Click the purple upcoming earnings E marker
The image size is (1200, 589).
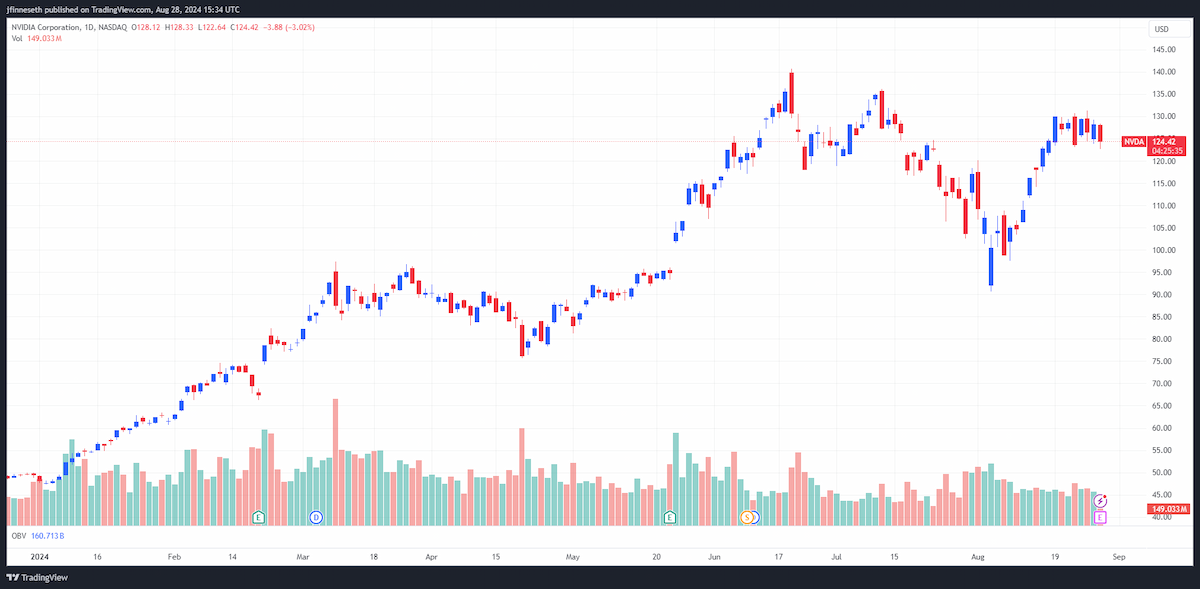click(1101, 517)
